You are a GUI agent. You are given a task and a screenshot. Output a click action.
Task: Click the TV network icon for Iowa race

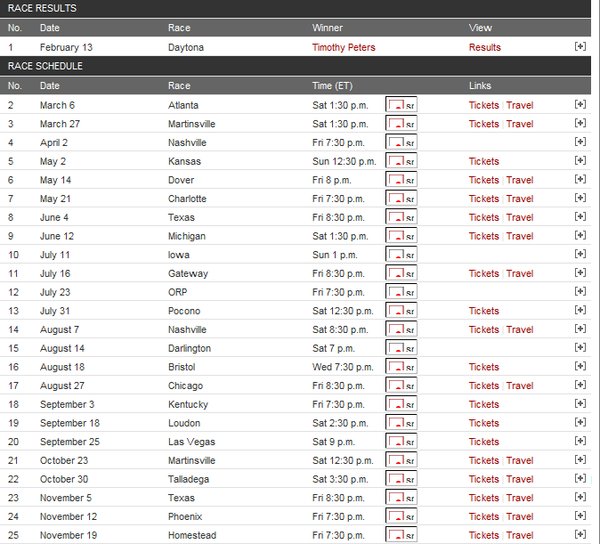click(x=401, y=254)
